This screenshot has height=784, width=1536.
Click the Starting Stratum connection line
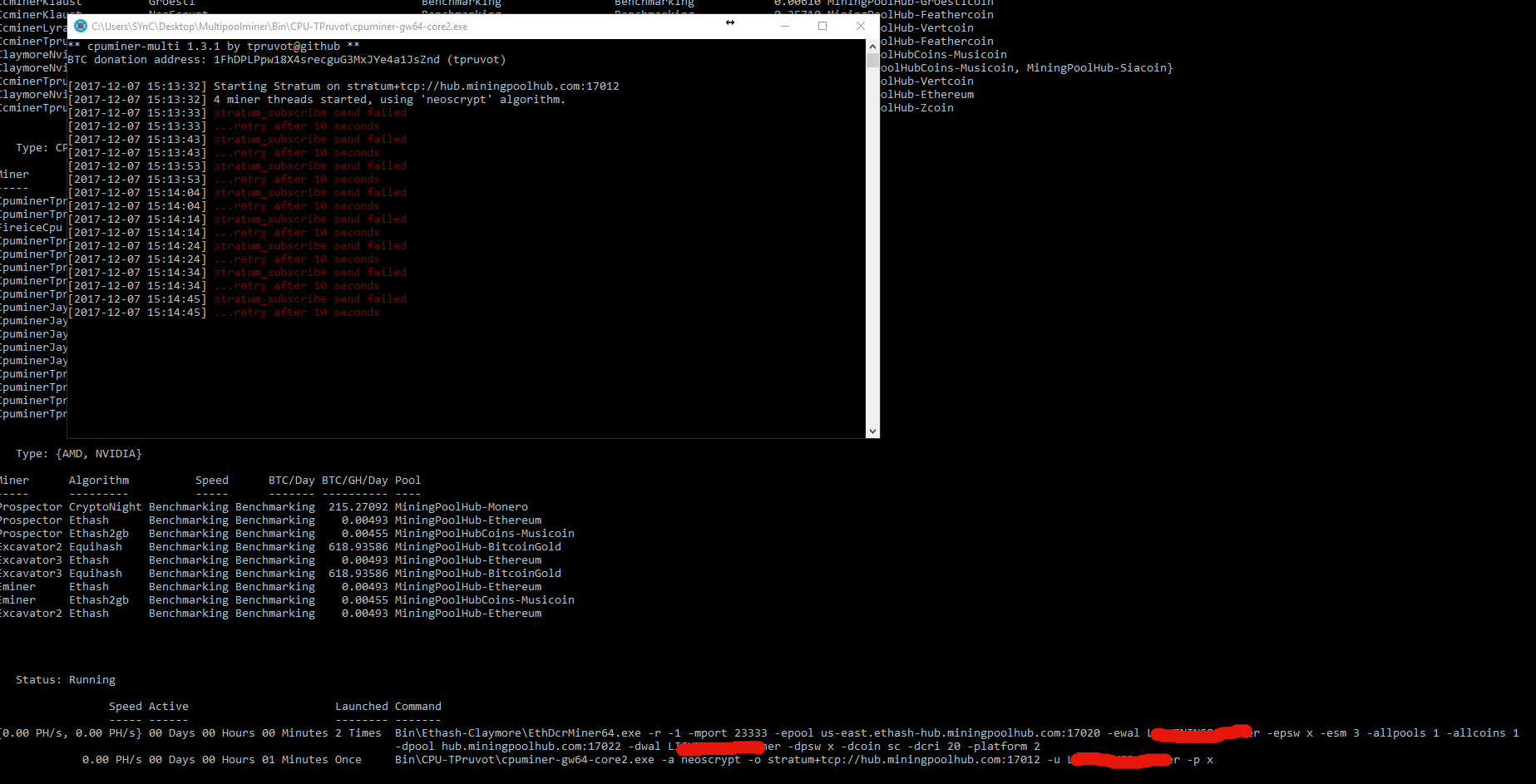click(x=345, y=85)
